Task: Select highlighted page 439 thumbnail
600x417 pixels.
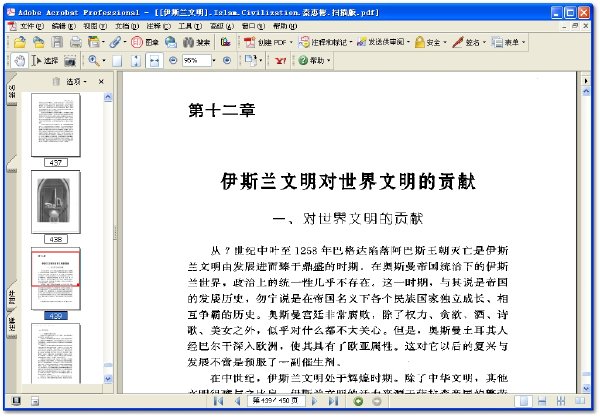Action: coord(56,279)
